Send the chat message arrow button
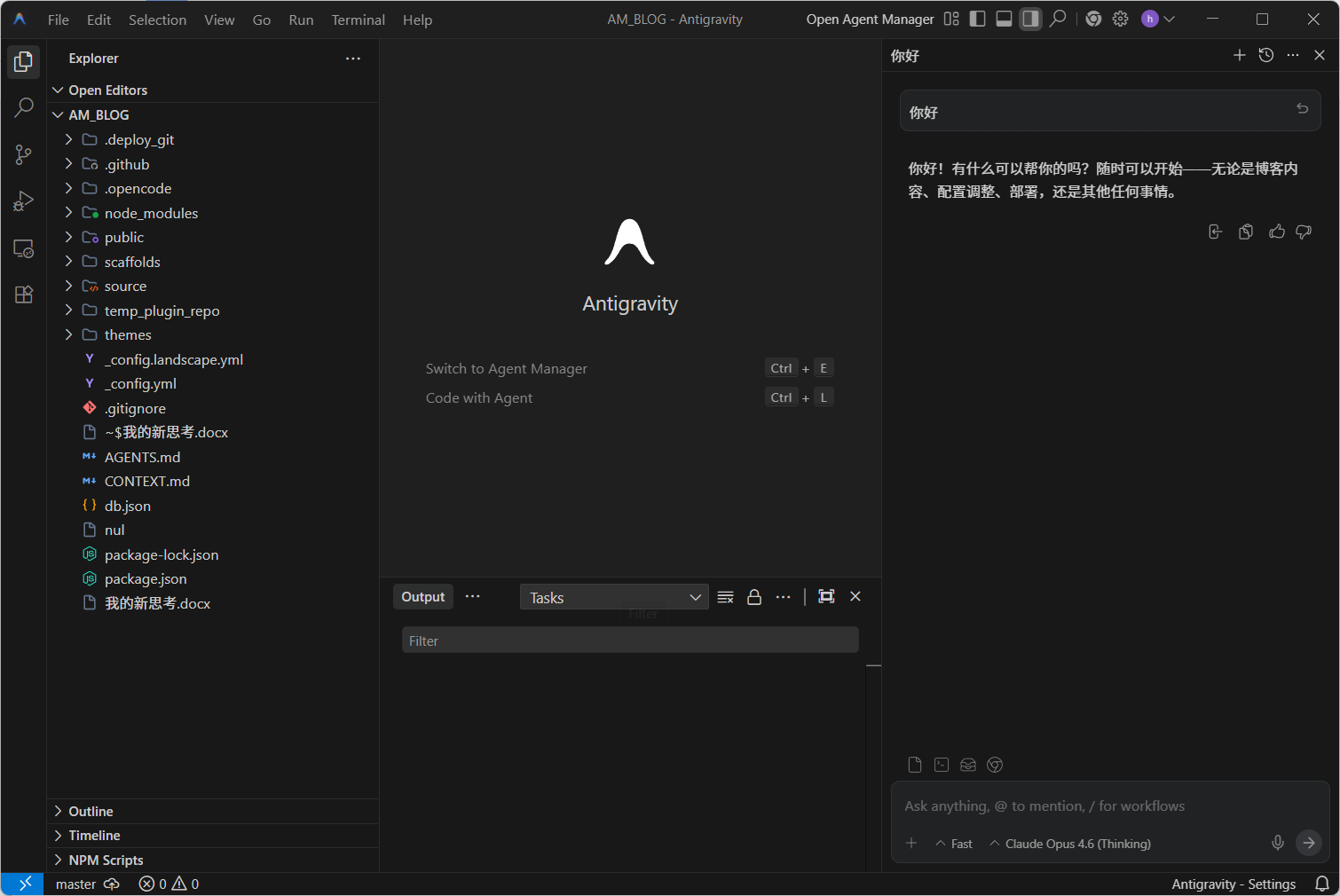Screen dimensions: 1340x896 [x=1309, y=843]
